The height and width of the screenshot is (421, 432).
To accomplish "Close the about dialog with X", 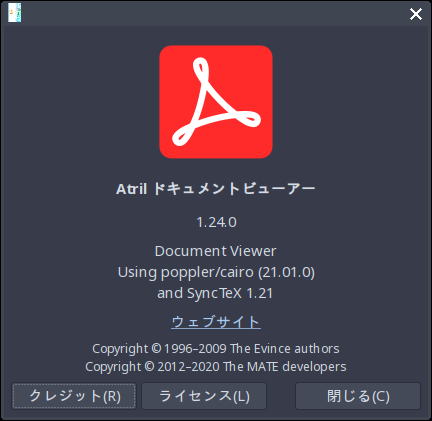I will point(416,14).
